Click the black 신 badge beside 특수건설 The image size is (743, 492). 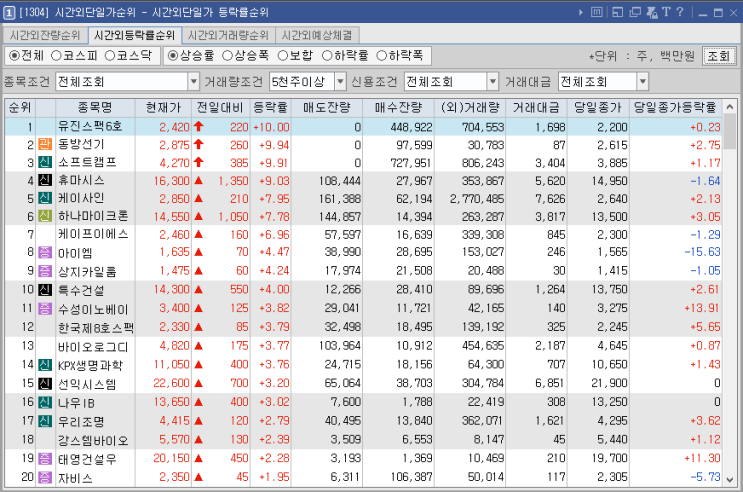(x=45, y=289)
